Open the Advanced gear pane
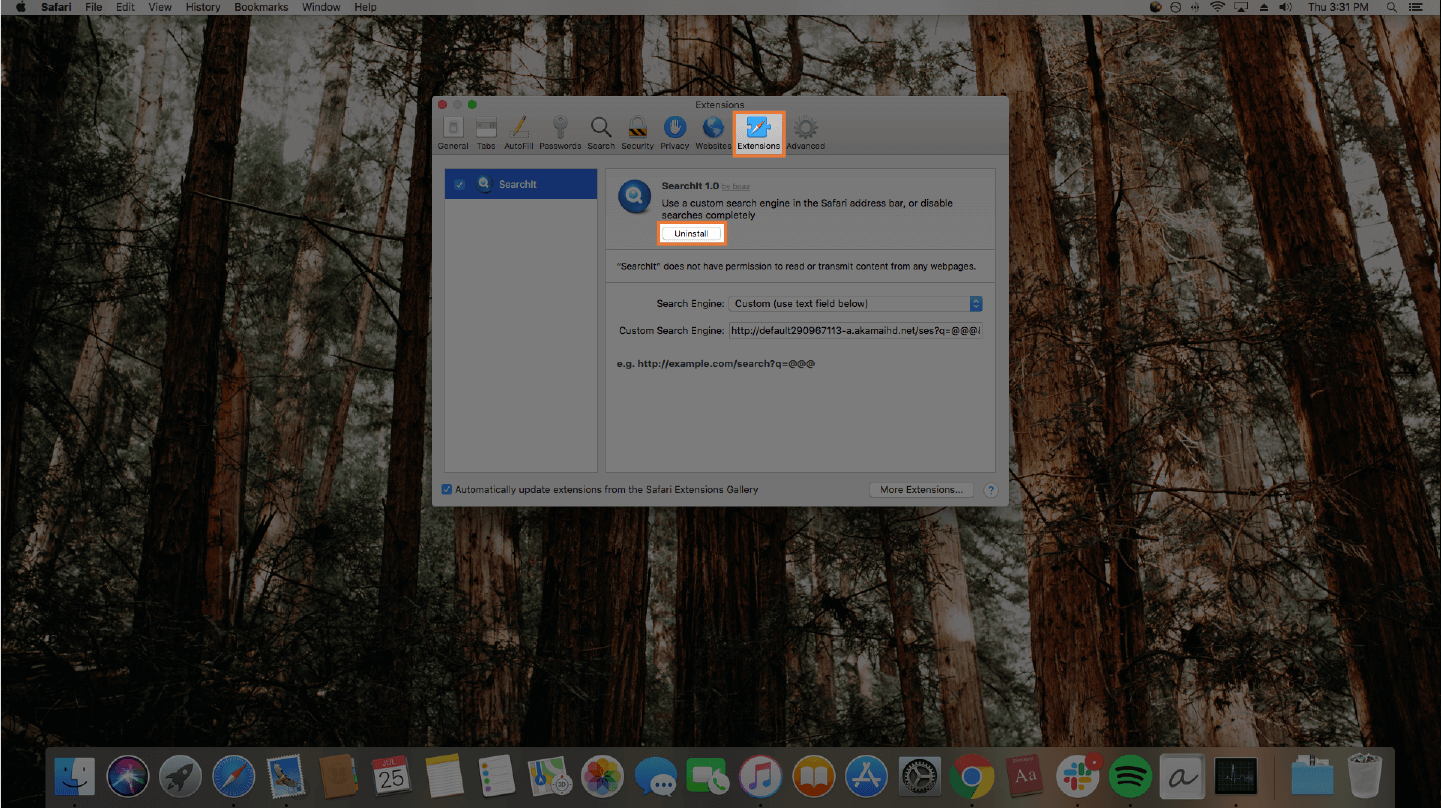The image size is (1441, 808). (806, 132)
